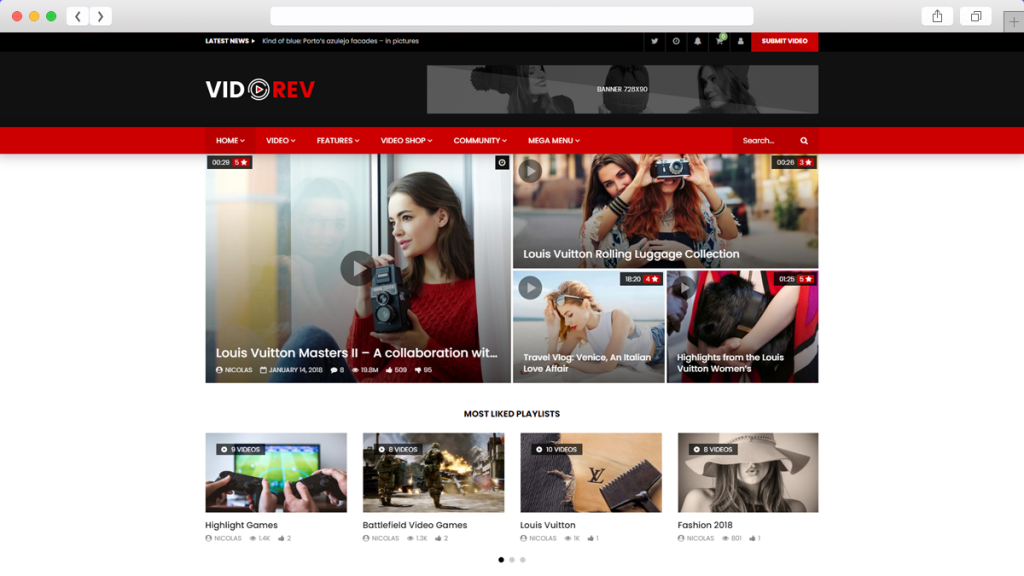Submit search with magnifier icon
The image size is (1024, 576).
point(804,140)
